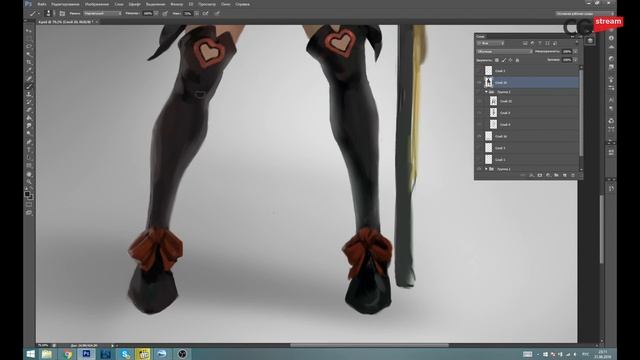This screenshot has height=360, width=640.
Task: Open the layer fill slider arrow
Action: (x=576, y=60)
